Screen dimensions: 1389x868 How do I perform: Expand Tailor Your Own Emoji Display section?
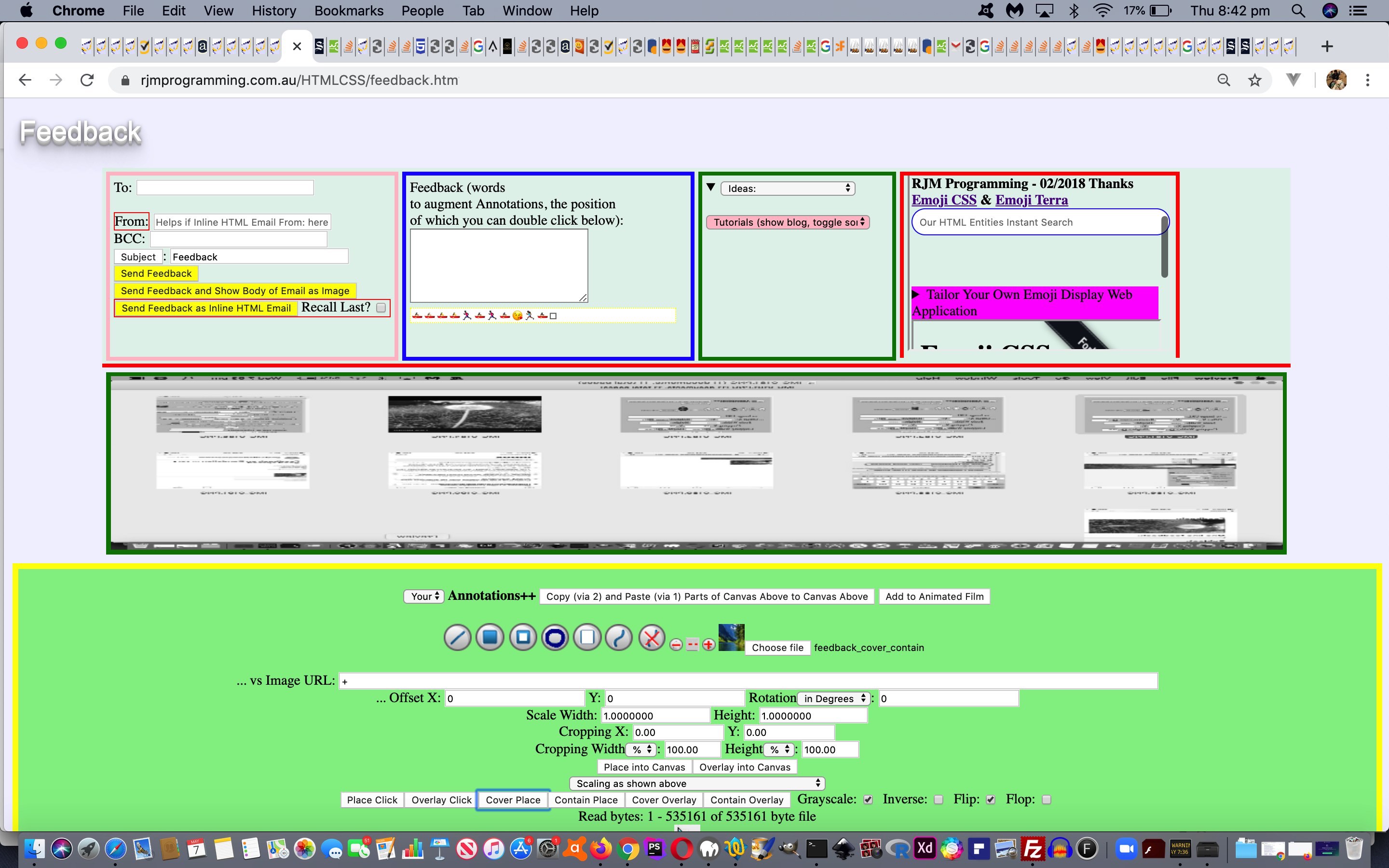click(x=915, y=295)
